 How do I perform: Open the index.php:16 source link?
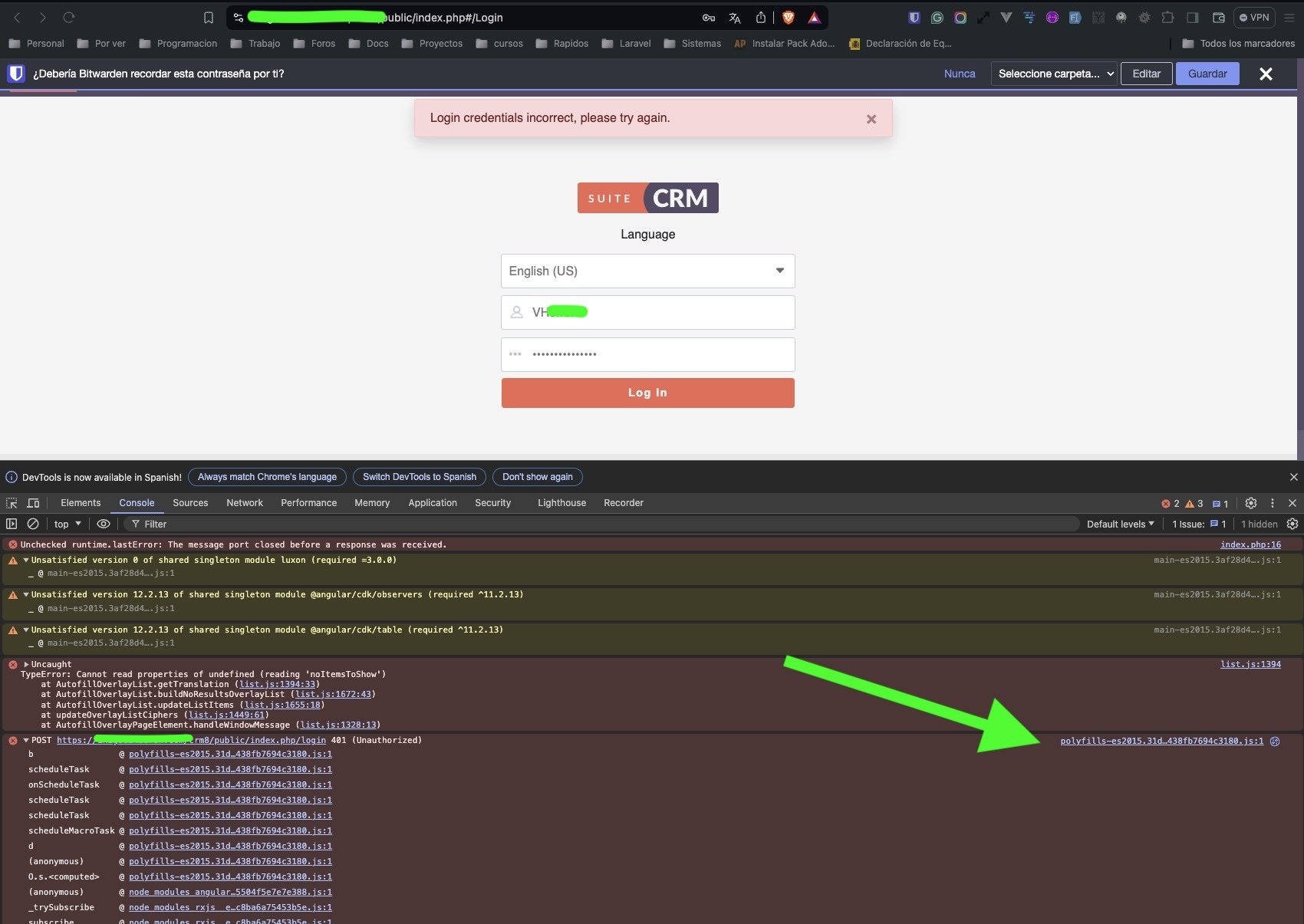tap(1250, 544)
